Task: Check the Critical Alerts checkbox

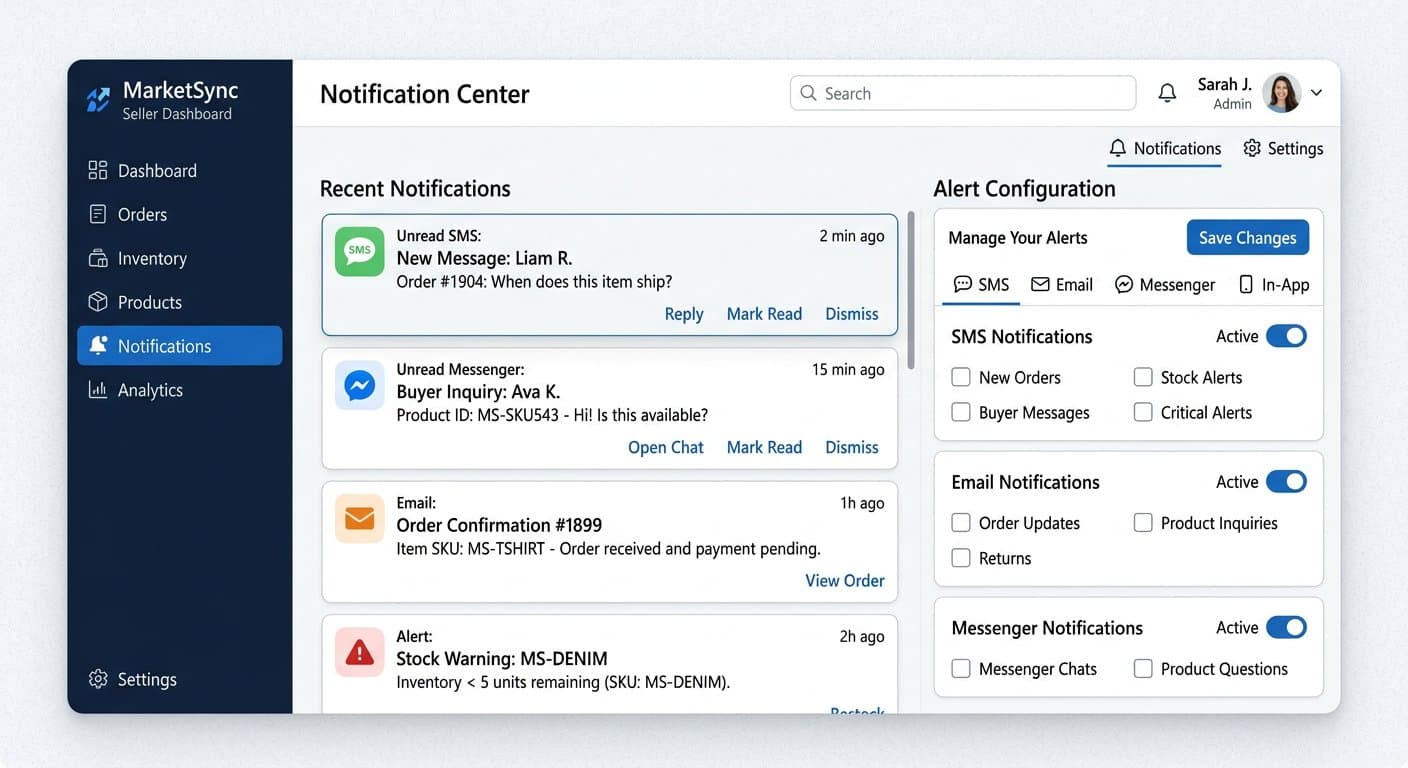Action: [x=1143, y=412]
